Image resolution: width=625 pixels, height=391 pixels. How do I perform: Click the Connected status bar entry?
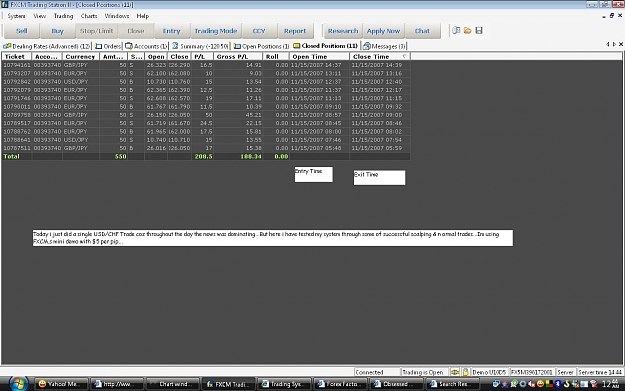point(377,372)
